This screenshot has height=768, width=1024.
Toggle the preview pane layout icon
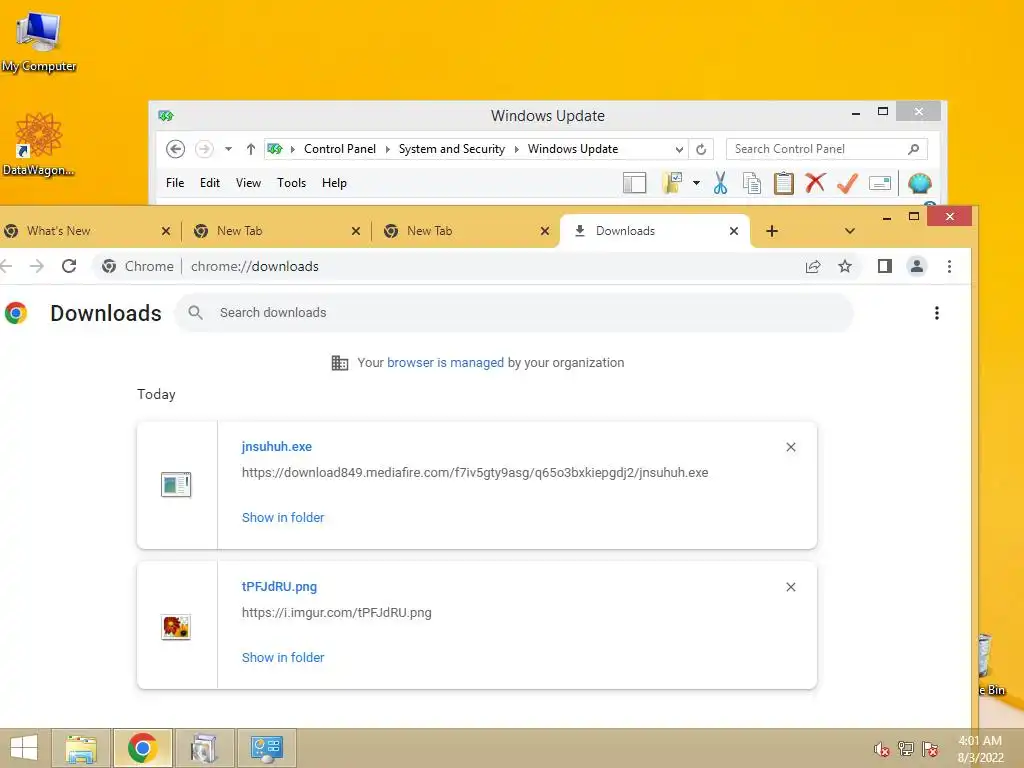coord(634,184)
